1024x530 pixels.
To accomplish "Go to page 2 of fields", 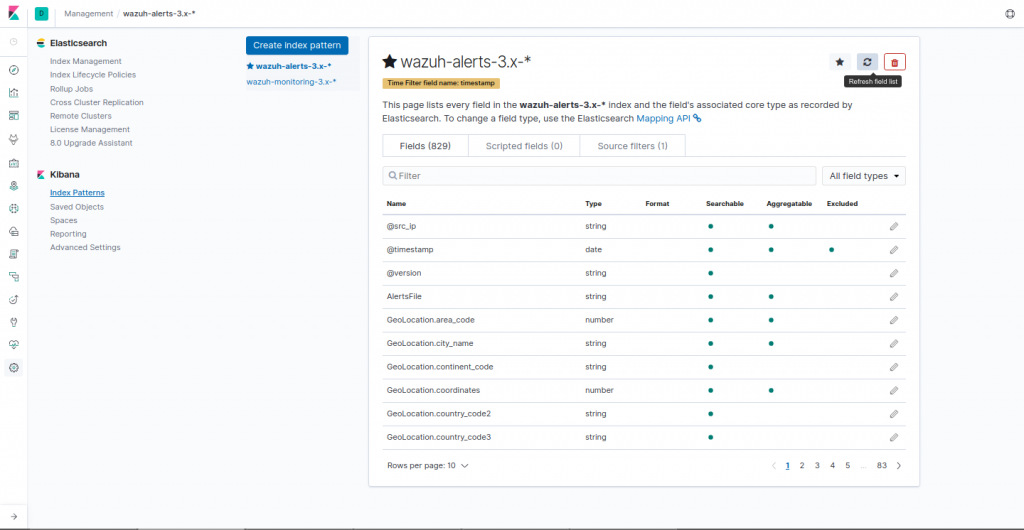I will point(802,465).
